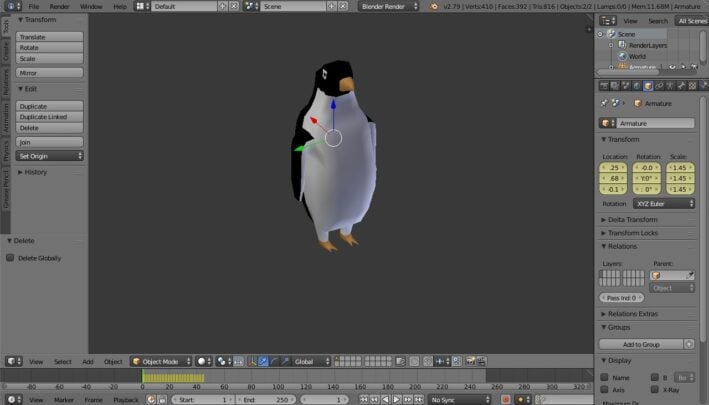Enable the Delete Globally checkbox
The height and width of the screenshot is (405, 709).
(11, 258)
